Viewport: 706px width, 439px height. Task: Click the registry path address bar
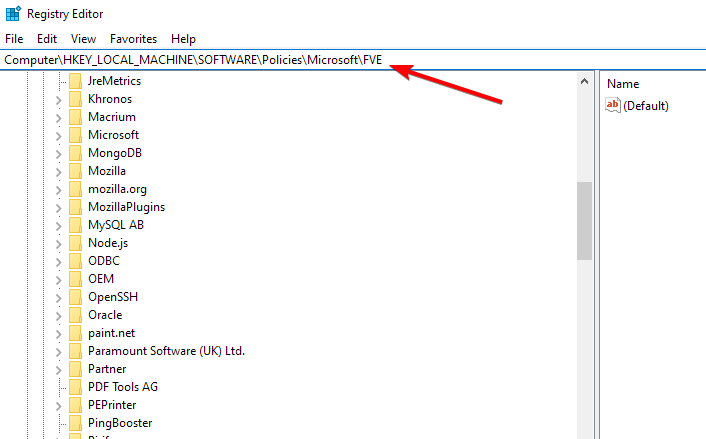click(353, 60)
